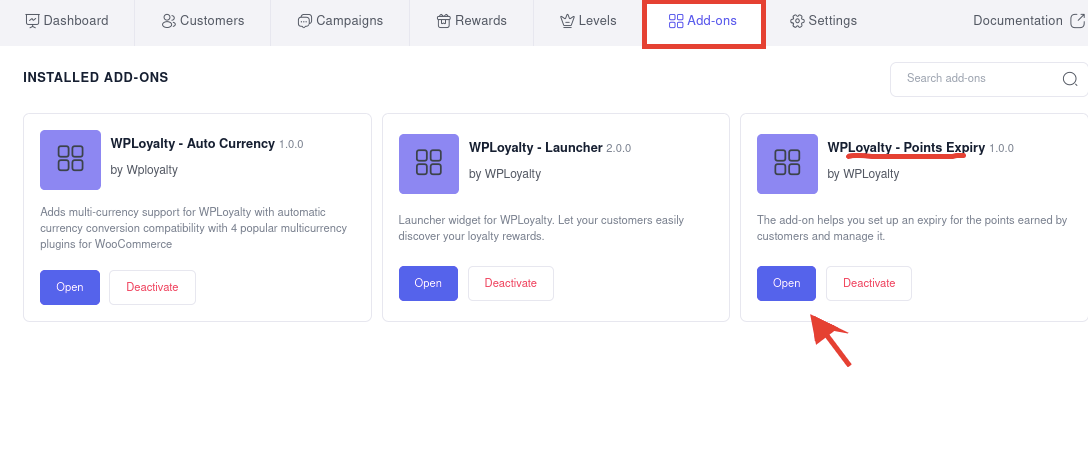Click the Points Expiry add-on grid icon
This screenshot has height=459, width=1088.
tap(787, 164)
